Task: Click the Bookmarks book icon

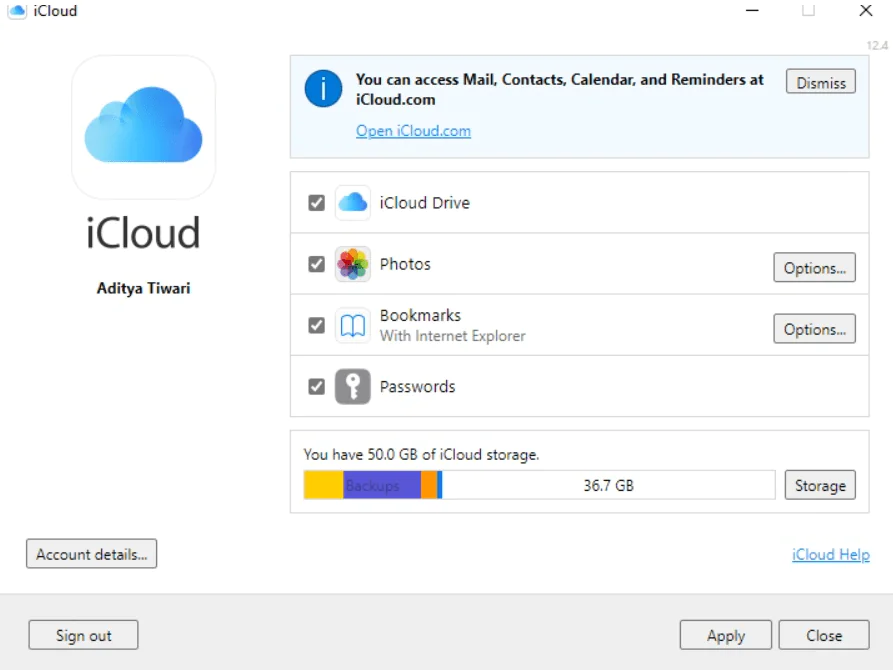Action: coord(352,326)
